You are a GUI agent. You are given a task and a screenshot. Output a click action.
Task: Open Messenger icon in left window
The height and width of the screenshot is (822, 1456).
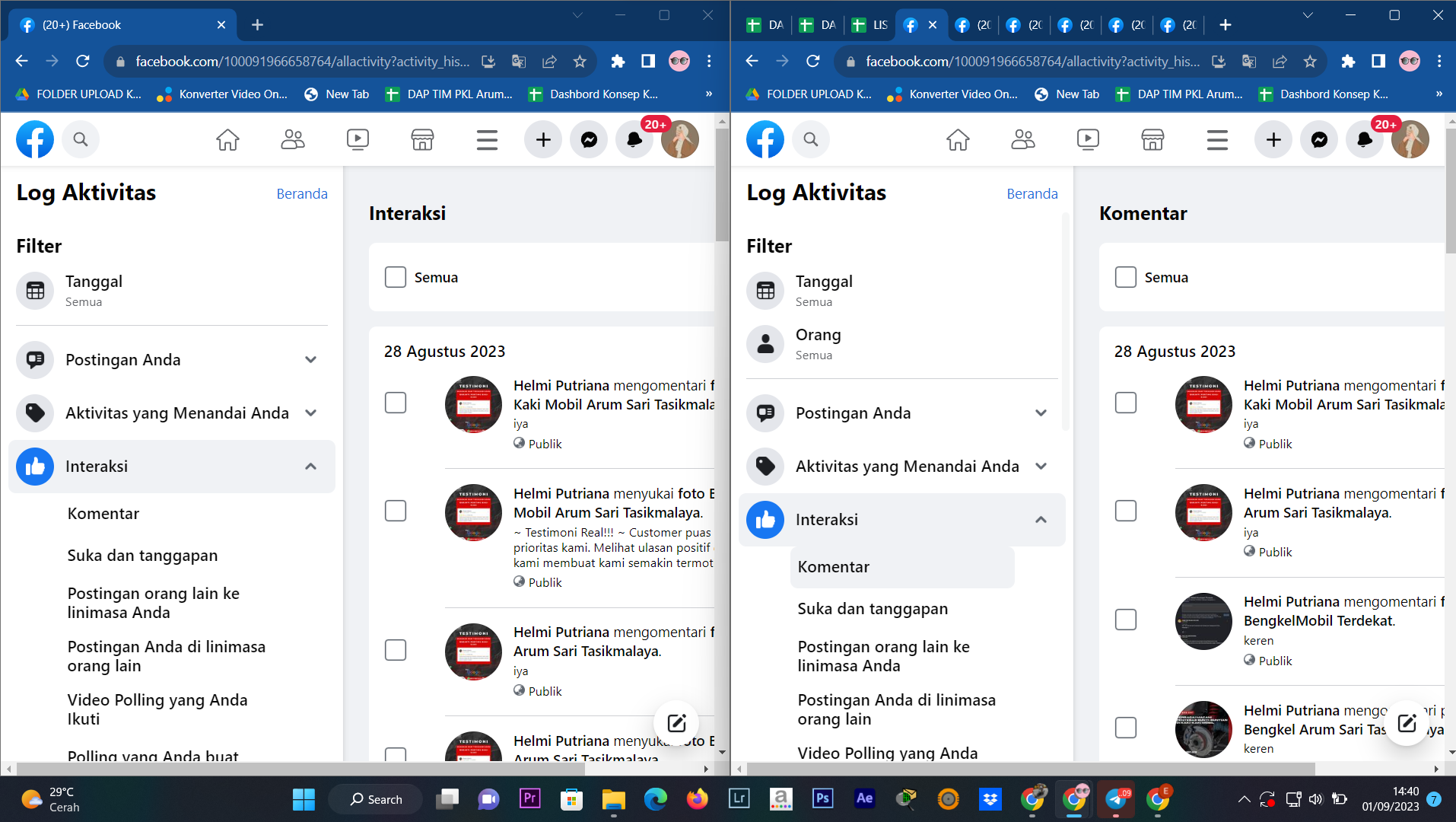pyautogui.click(x=589, y=140)
